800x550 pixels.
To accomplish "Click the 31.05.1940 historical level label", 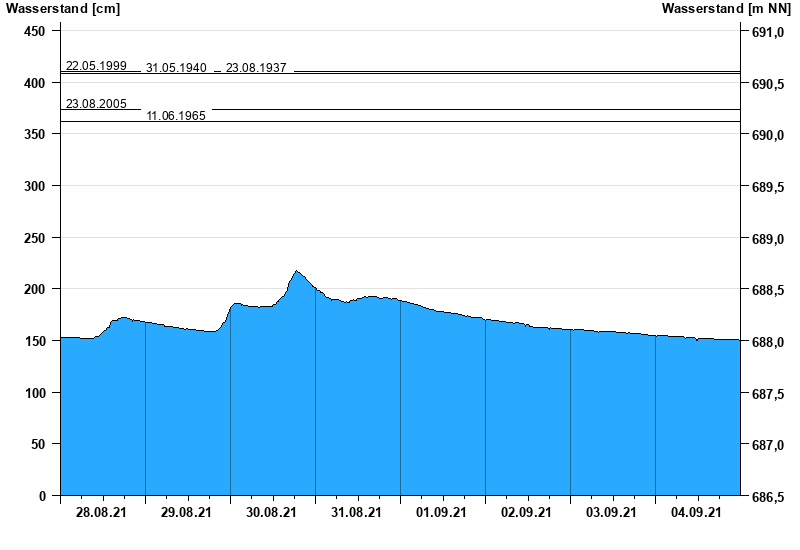I will 176,68.
